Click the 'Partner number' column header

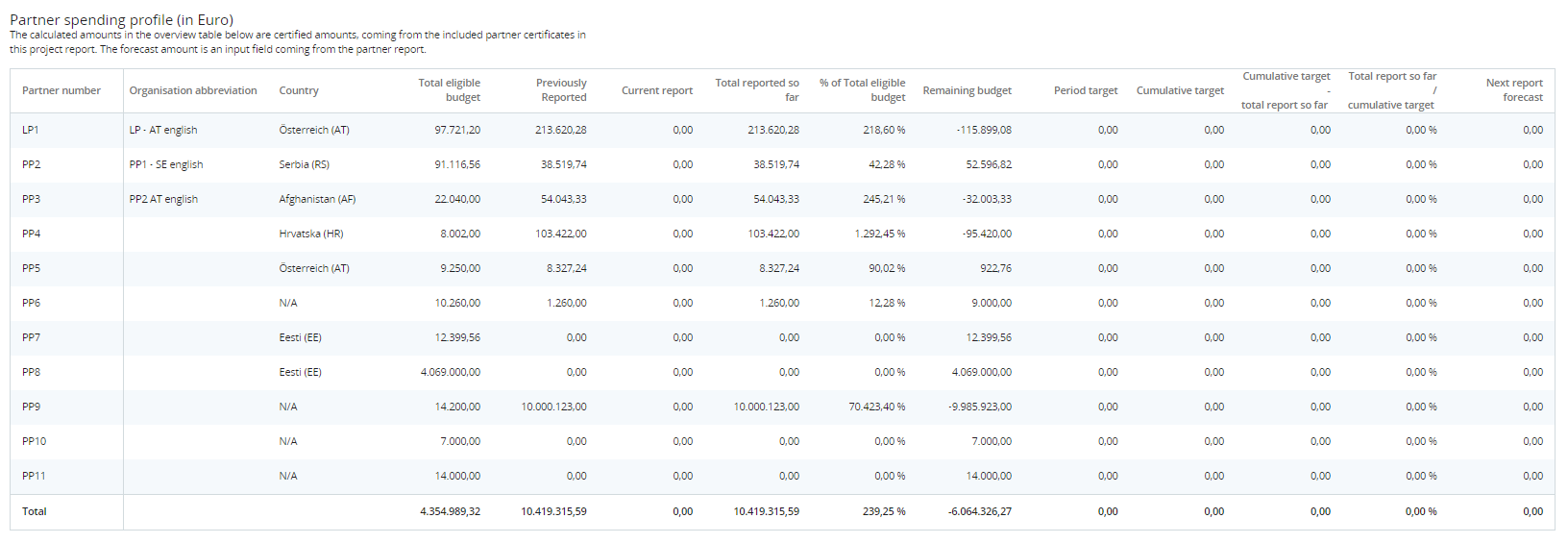61,90
